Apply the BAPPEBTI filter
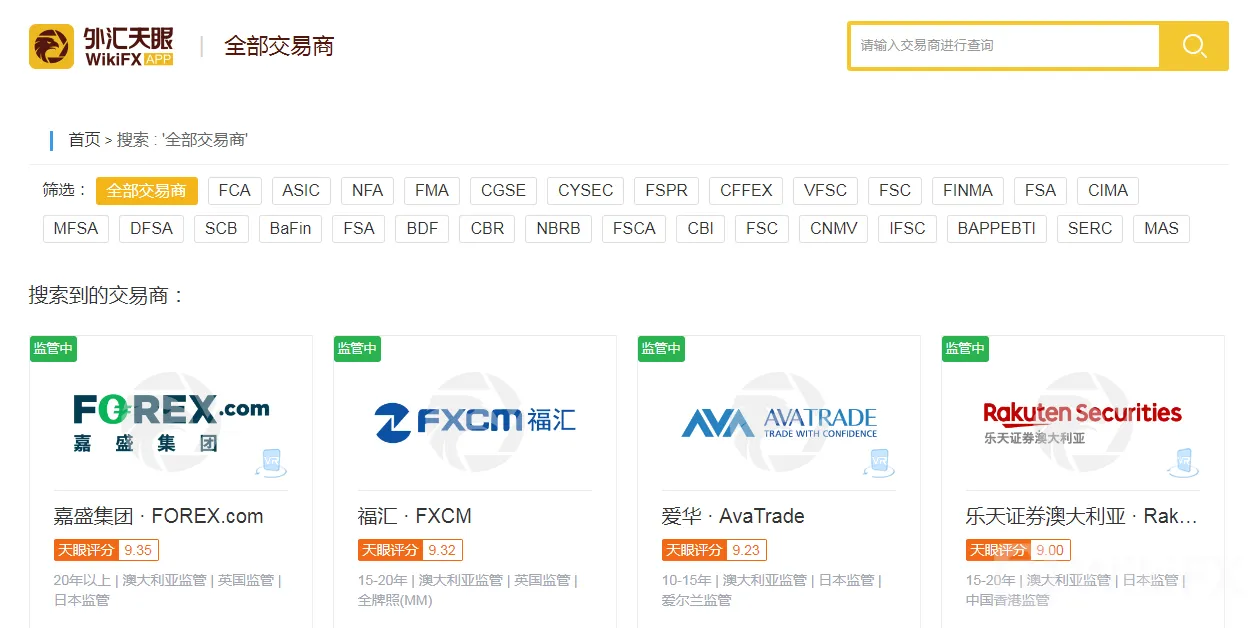The image size is (1255, 628). pos(996,229)
